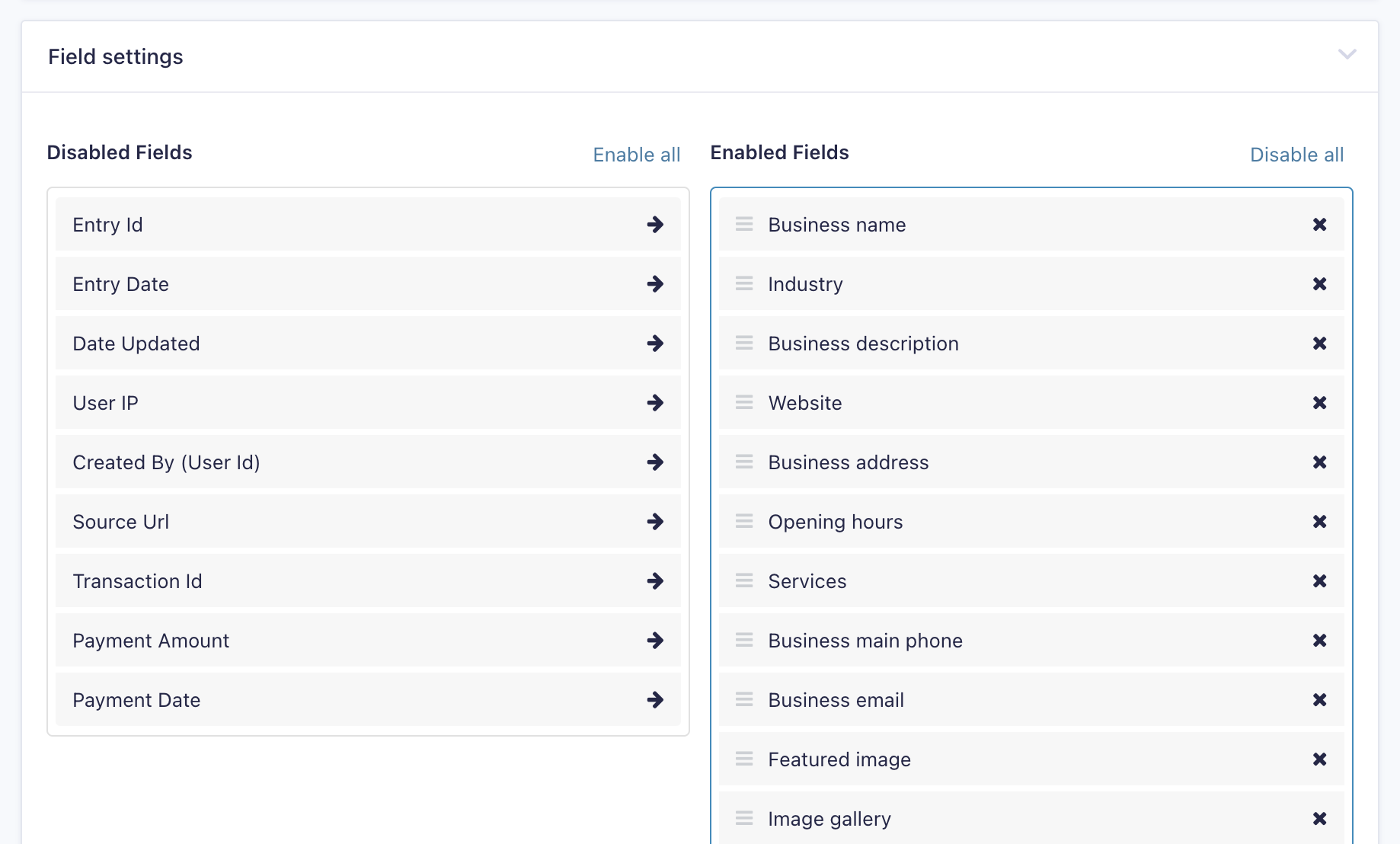Click the Enable all link
This screenshot has width=1400, height=844.
(636, 154)
